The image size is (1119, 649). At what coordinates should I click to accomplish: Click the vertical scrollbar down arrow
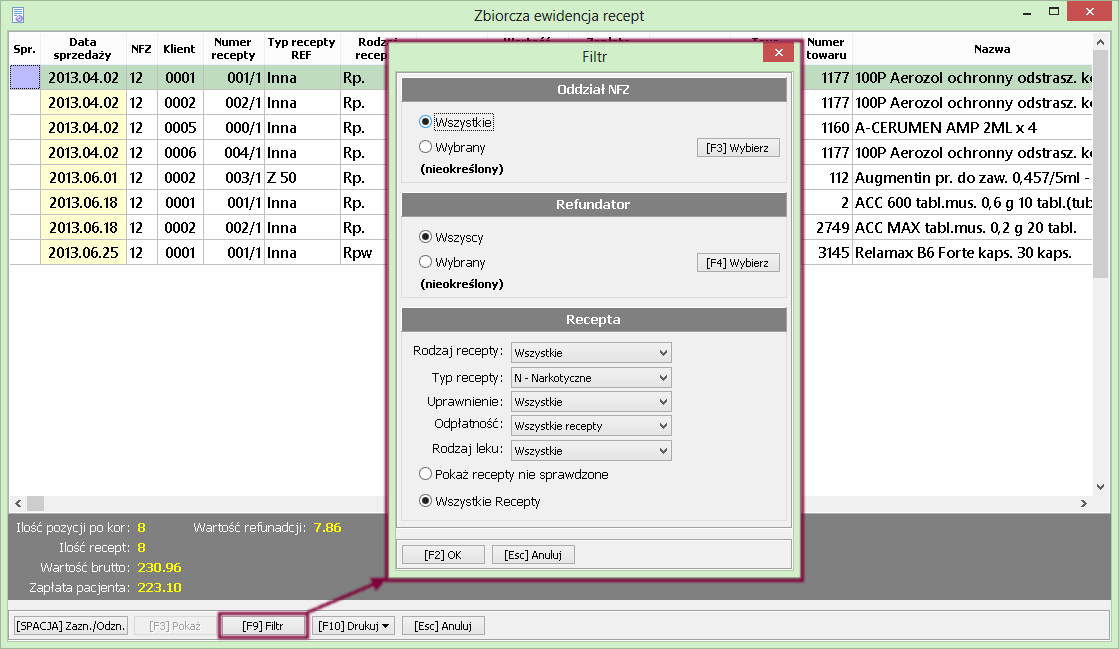(1100, 487)
